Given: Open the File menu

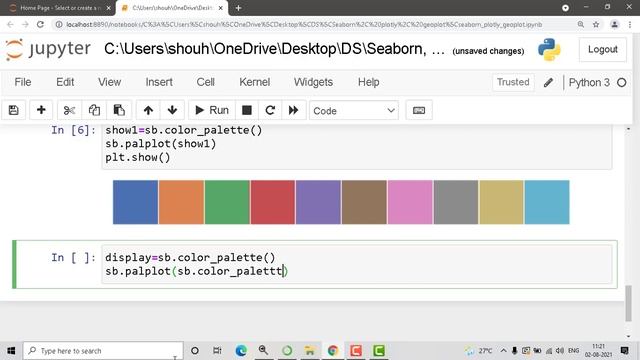Looking at the screenshot, I should (23, 82).
